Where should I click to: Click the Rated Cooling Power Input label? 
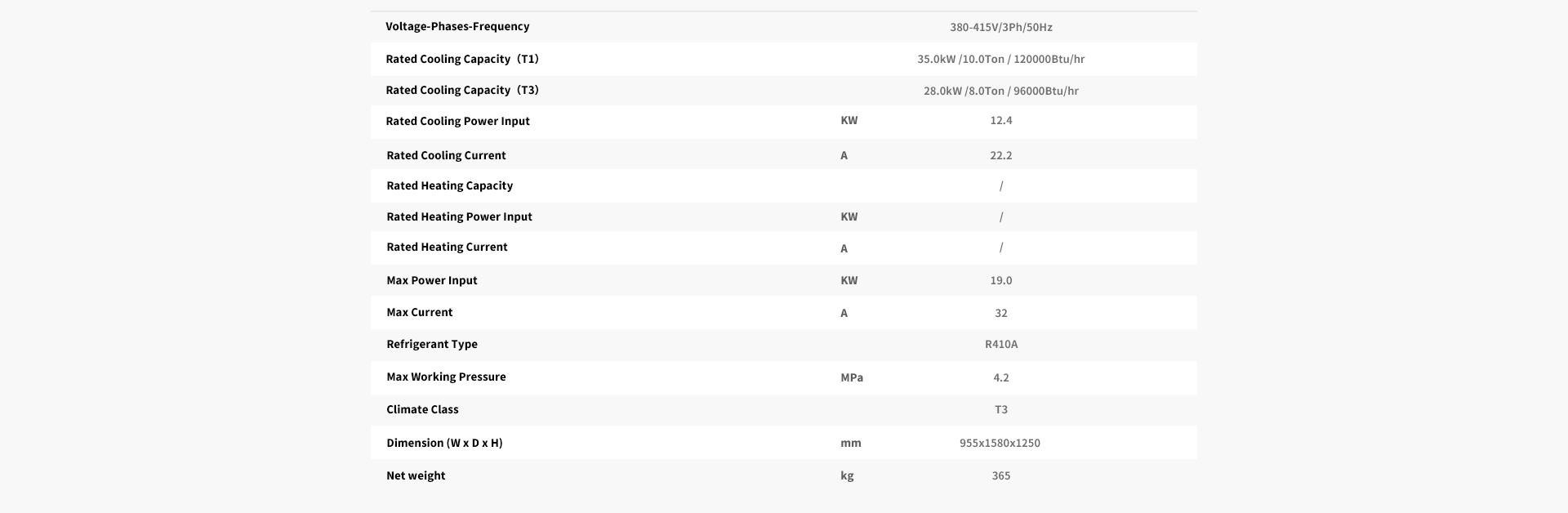(457, 121)
